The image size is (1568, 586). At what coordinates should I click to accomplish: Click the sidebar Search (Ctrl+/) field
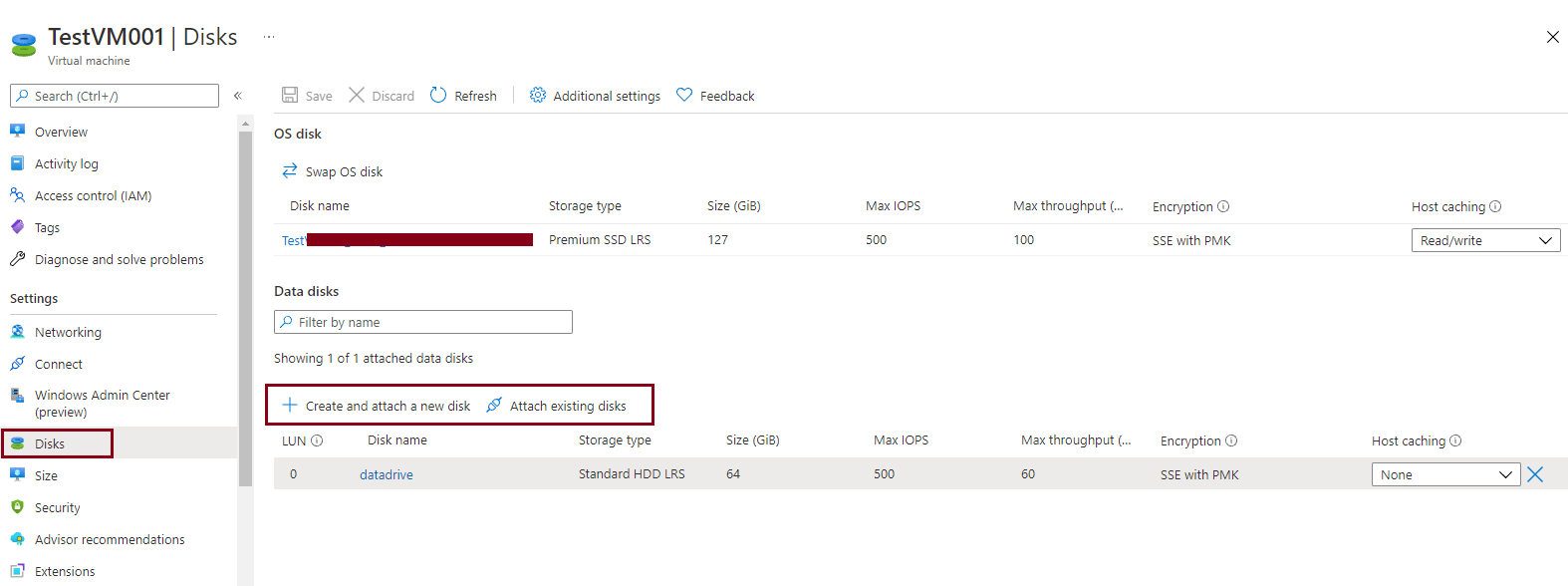pos(115,96)
